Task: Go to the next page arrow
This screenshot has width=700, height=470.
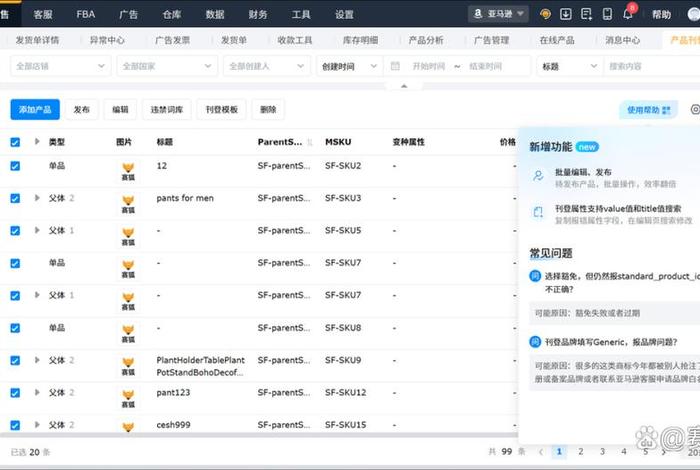Action: (663, 452)
